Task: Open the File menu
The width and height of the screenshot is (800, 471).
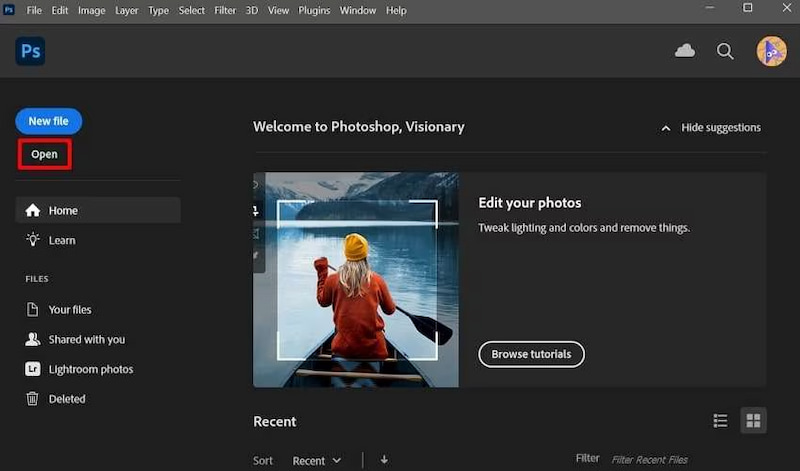Action: click(x=34, y=10)
